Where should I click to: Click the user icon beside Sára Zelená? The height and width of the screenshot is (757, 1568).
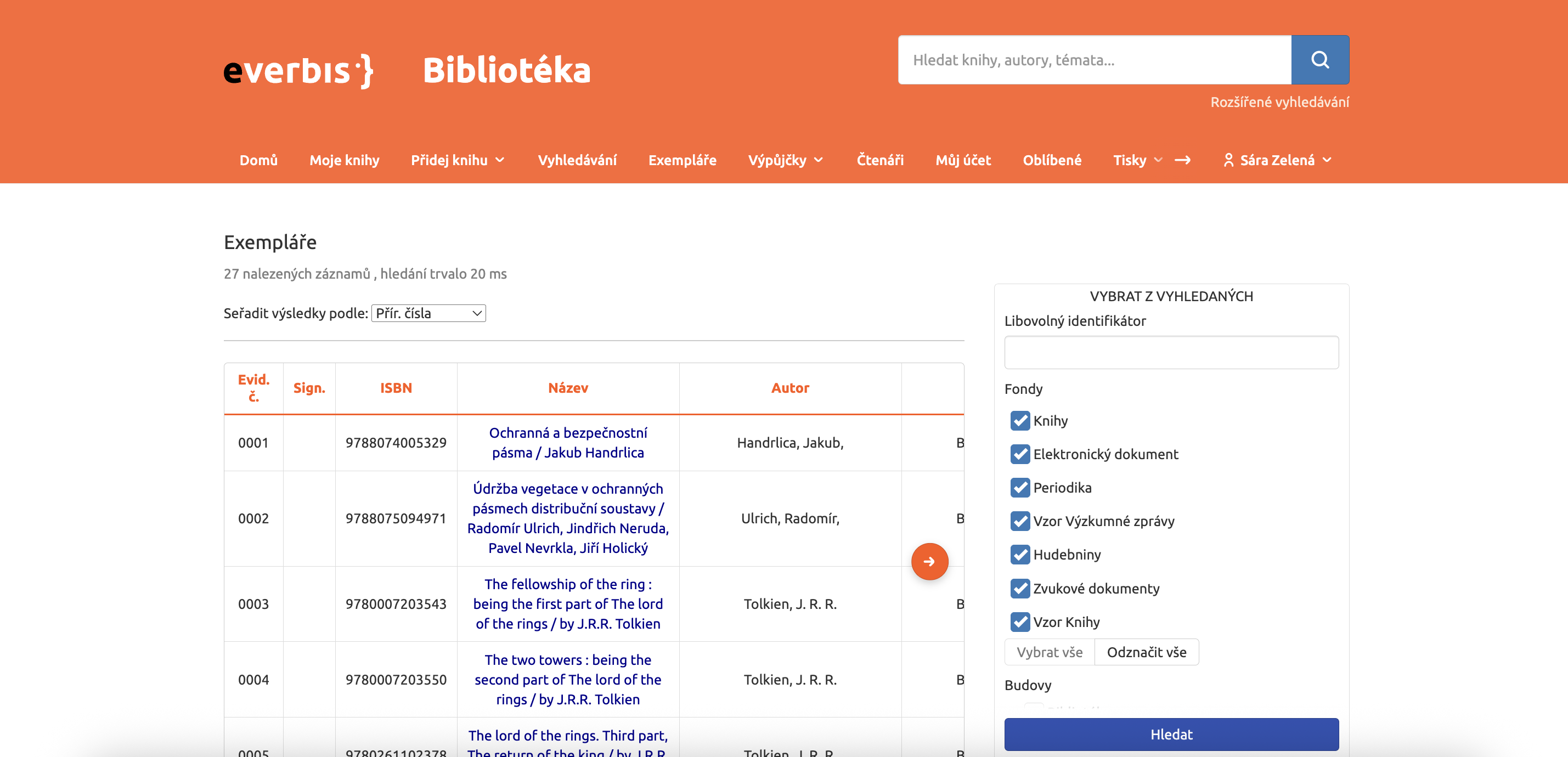(x=1228, y=160)
